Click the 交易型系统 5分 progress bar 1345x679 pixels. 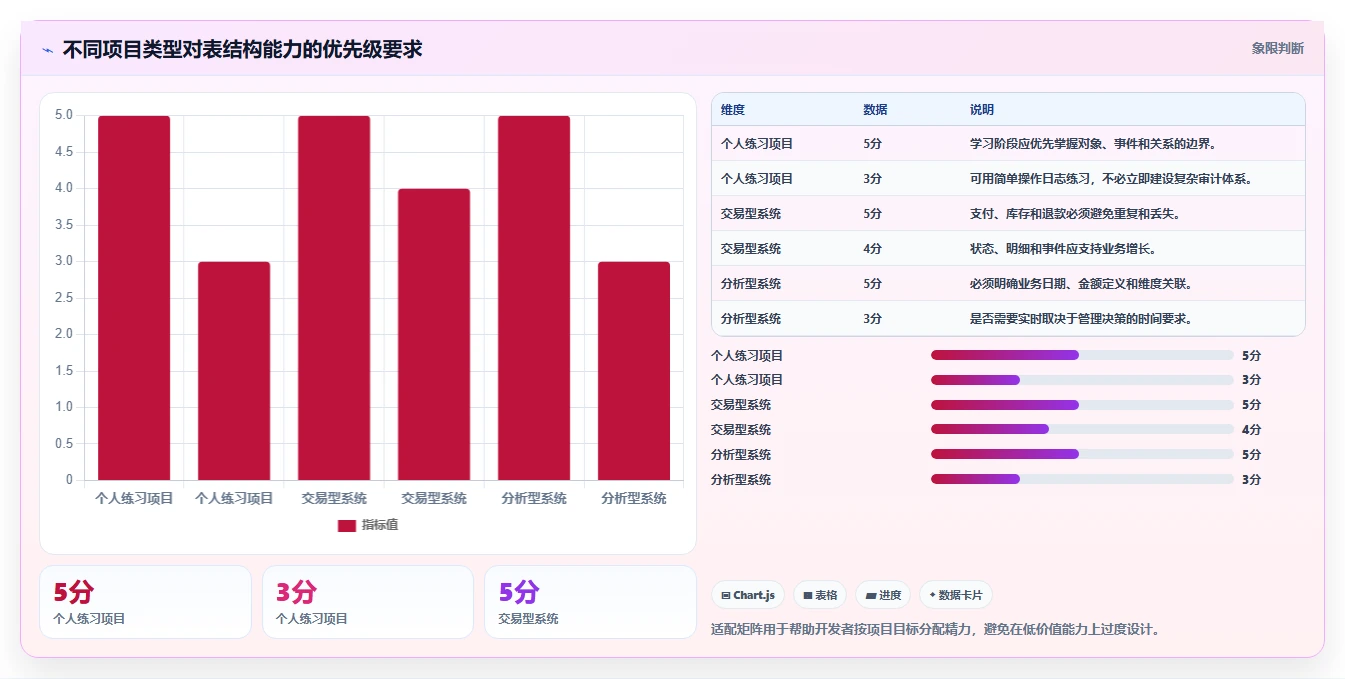pos(1082,405)
